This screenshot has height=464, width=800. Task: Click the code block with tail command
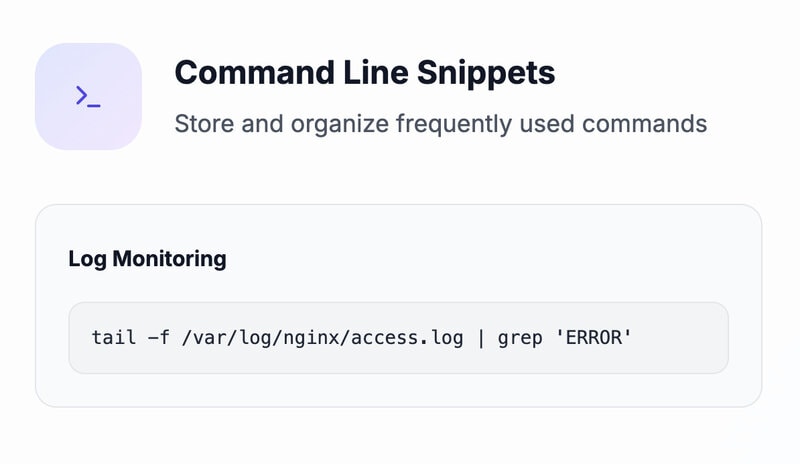pyautogui.click(x=398, y=338)
